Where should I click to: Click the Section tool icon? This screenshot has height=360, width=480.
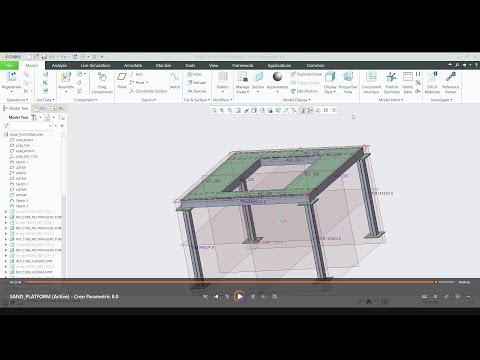click(258, 77)
